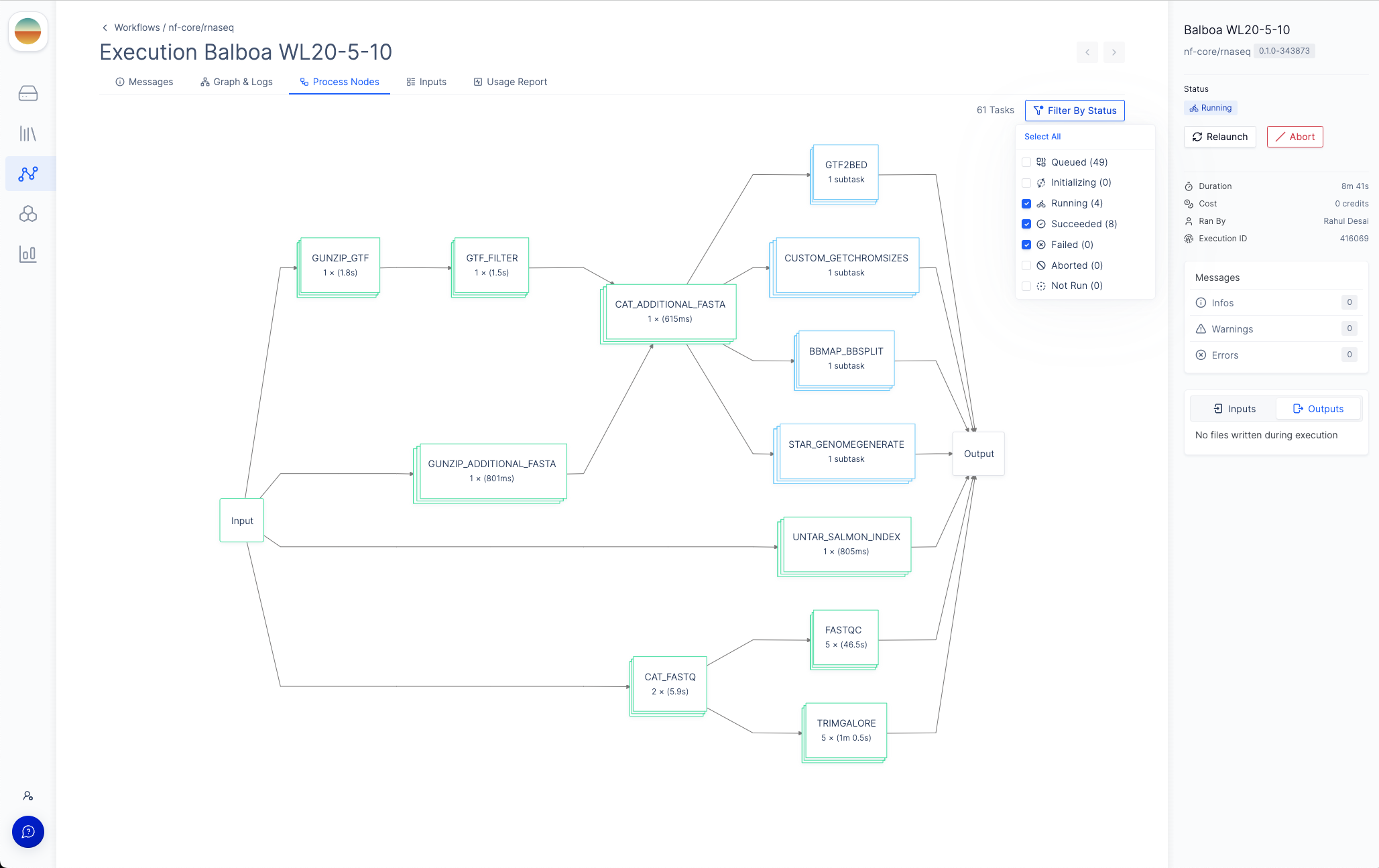This screenshot has height=868, width=1379.
Task: Click the Succeeded checkmark status icon
Action: [x=1041, y=224]
